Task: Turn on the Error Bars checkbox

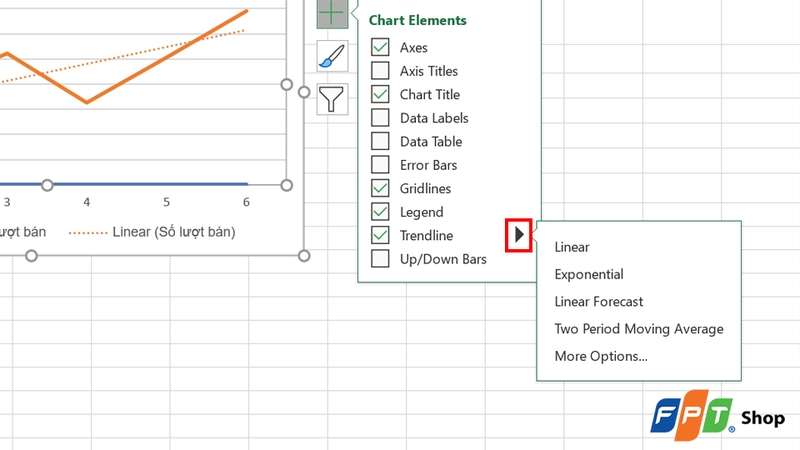Action: tap(381, 165)
